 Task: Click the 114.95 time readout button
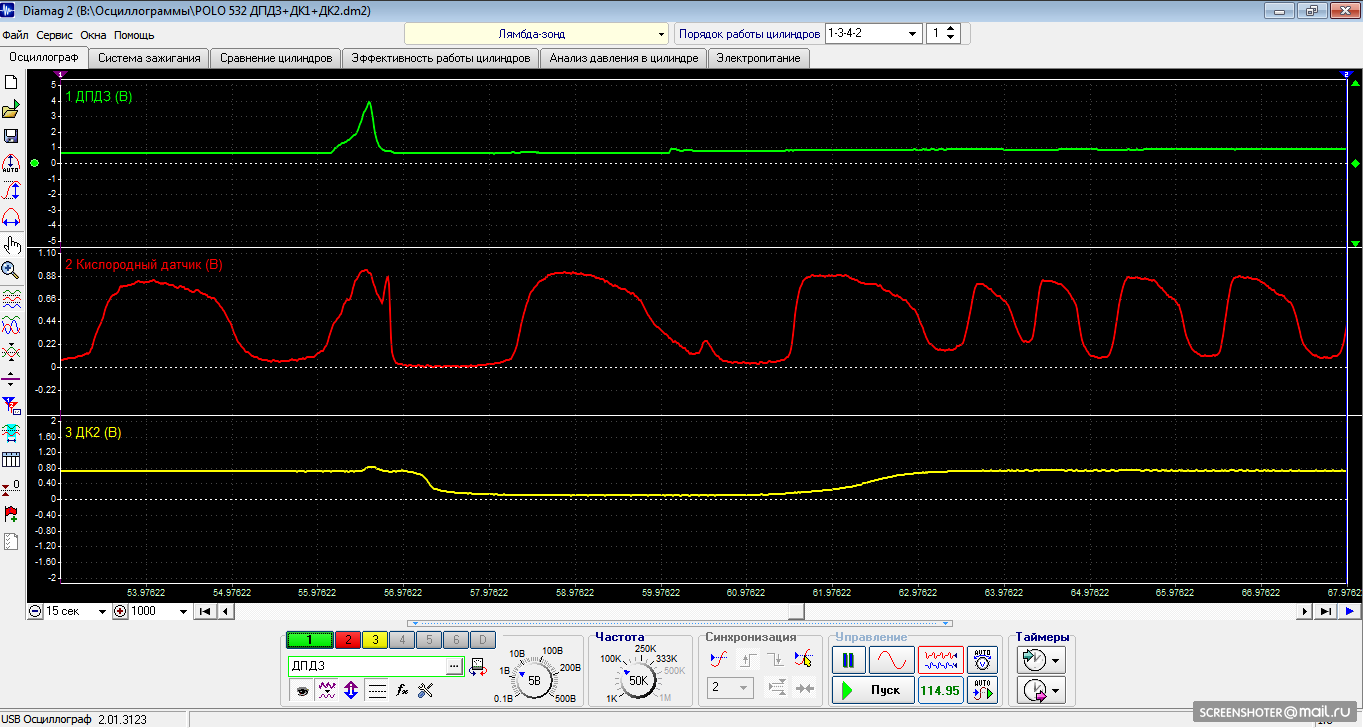(940, 689)
